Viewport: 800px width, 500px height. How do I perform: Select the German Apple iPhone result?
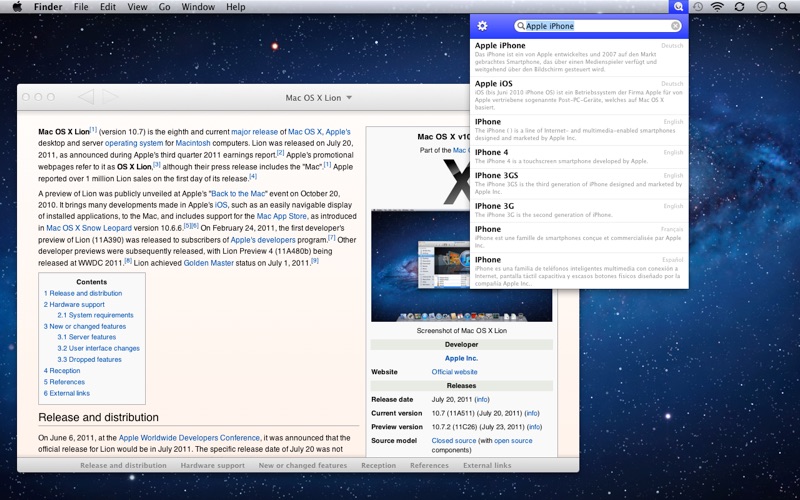click(578, 56)
